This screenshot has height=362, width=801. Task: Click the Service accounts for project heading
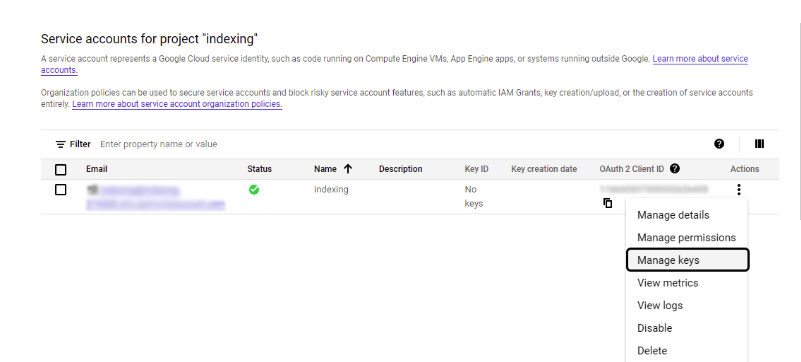coord(150,38)
